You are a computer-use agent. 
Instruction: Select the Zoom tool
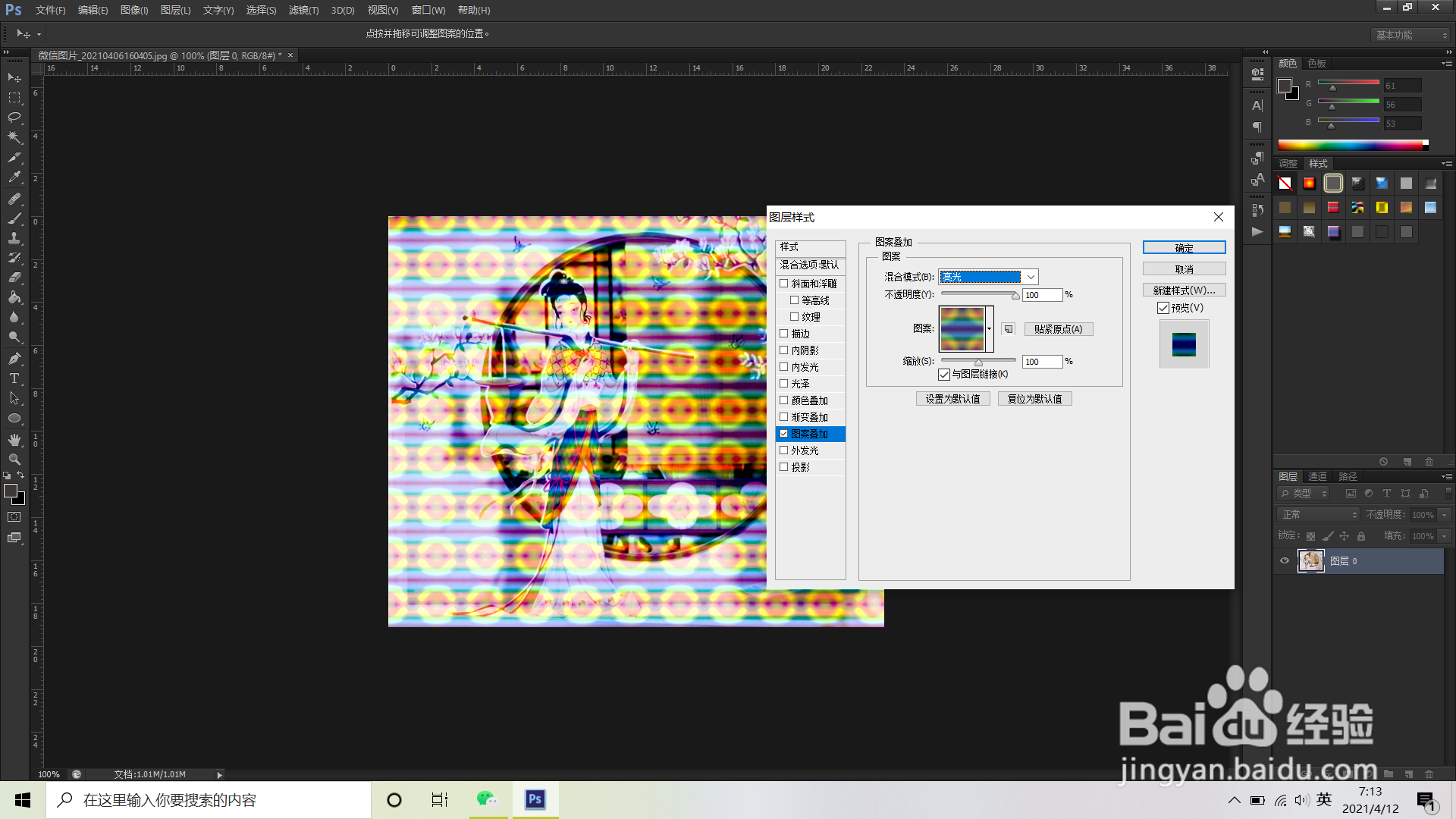click(x=14, y=460)
